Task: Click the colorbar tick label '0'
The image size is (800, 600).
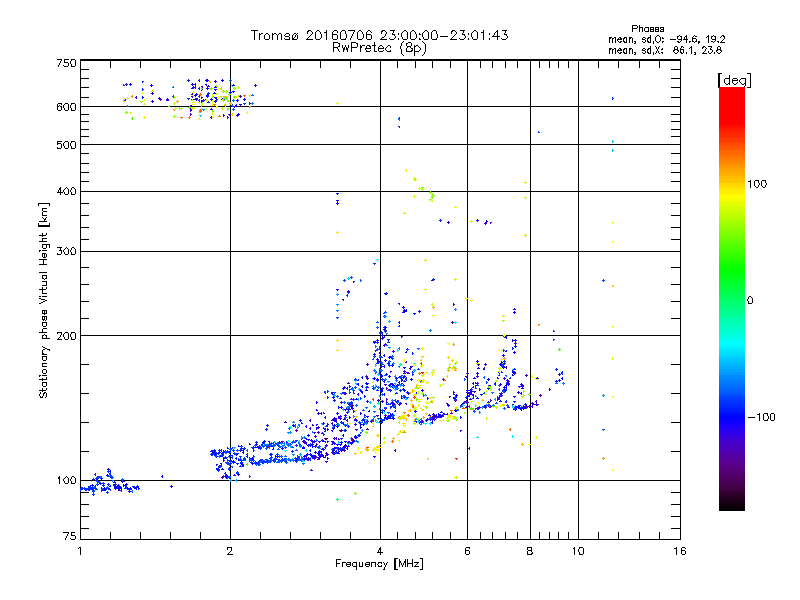Action: (x=750, y=301)
